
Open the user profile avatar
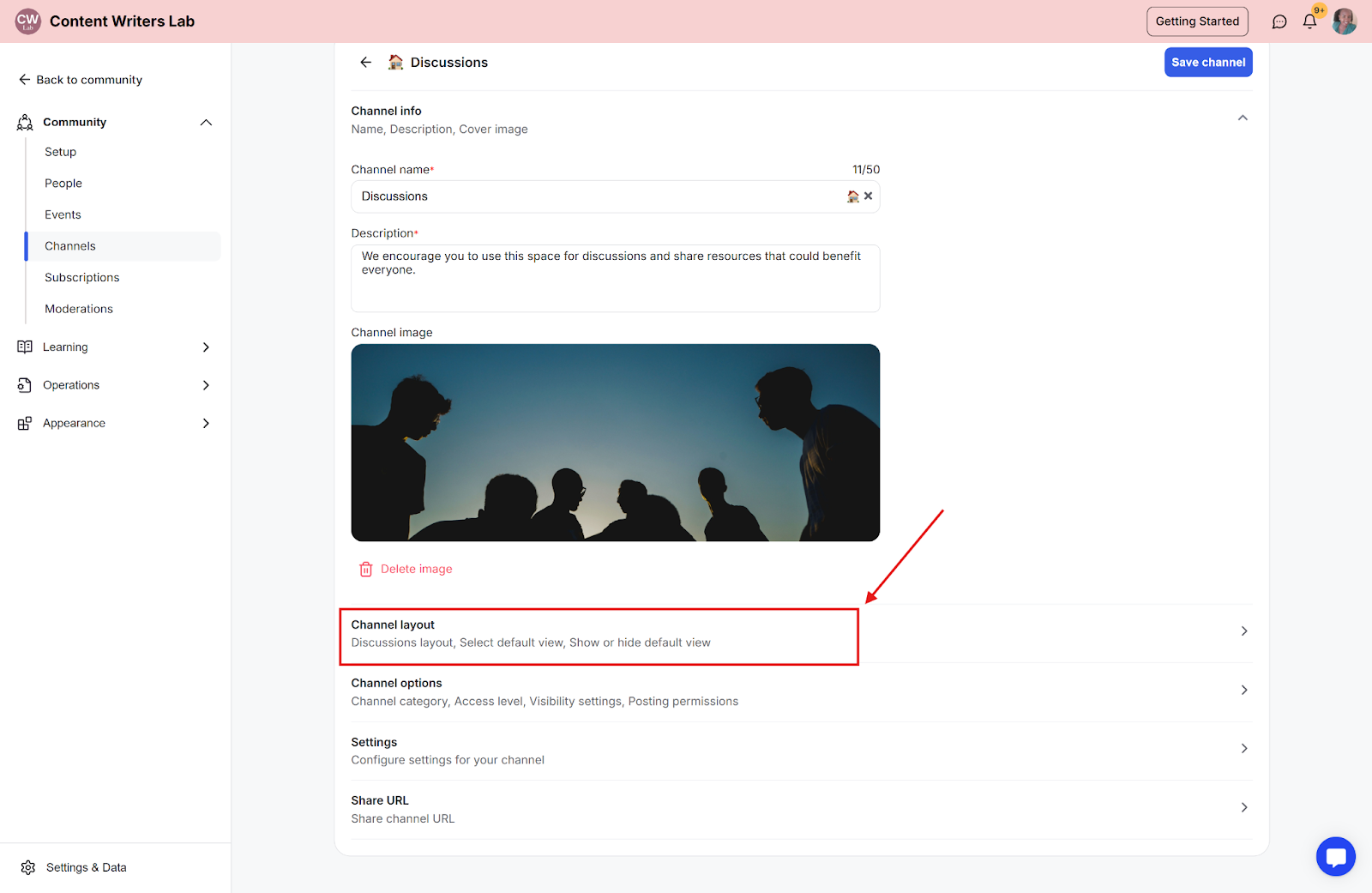[x=1344, y=21]
